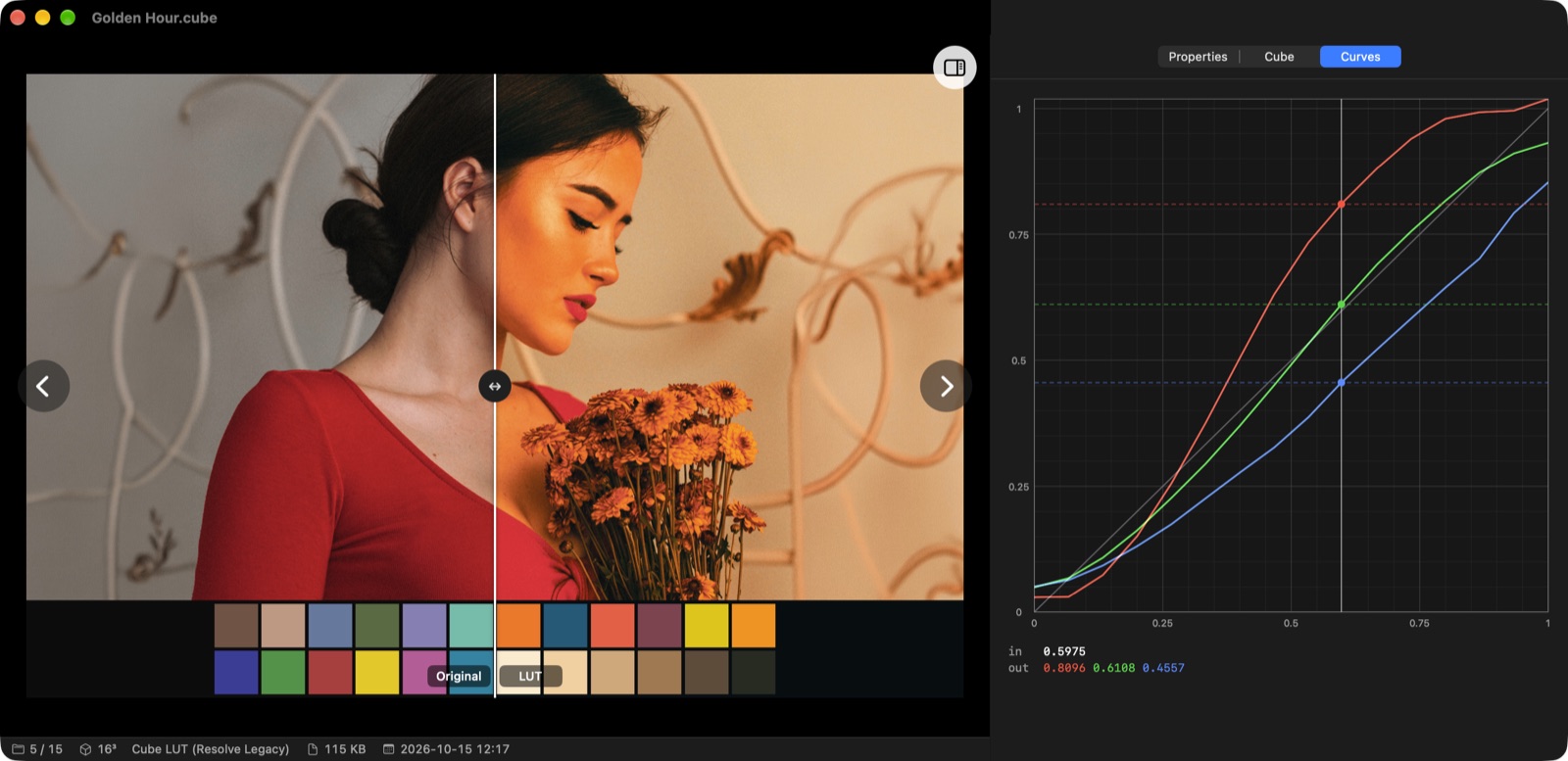
Task: Click the dark teal blue swatch in top row
Action: [x=565, y=626]
